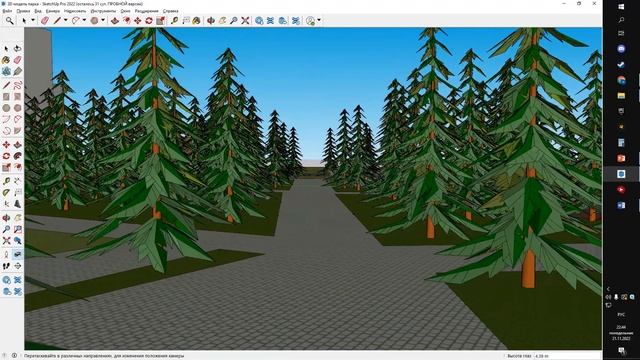This screenshot has height=360, width=640.
Task: Activate the Scale tool in top toolbar
Action: click(x=160, y=20)
